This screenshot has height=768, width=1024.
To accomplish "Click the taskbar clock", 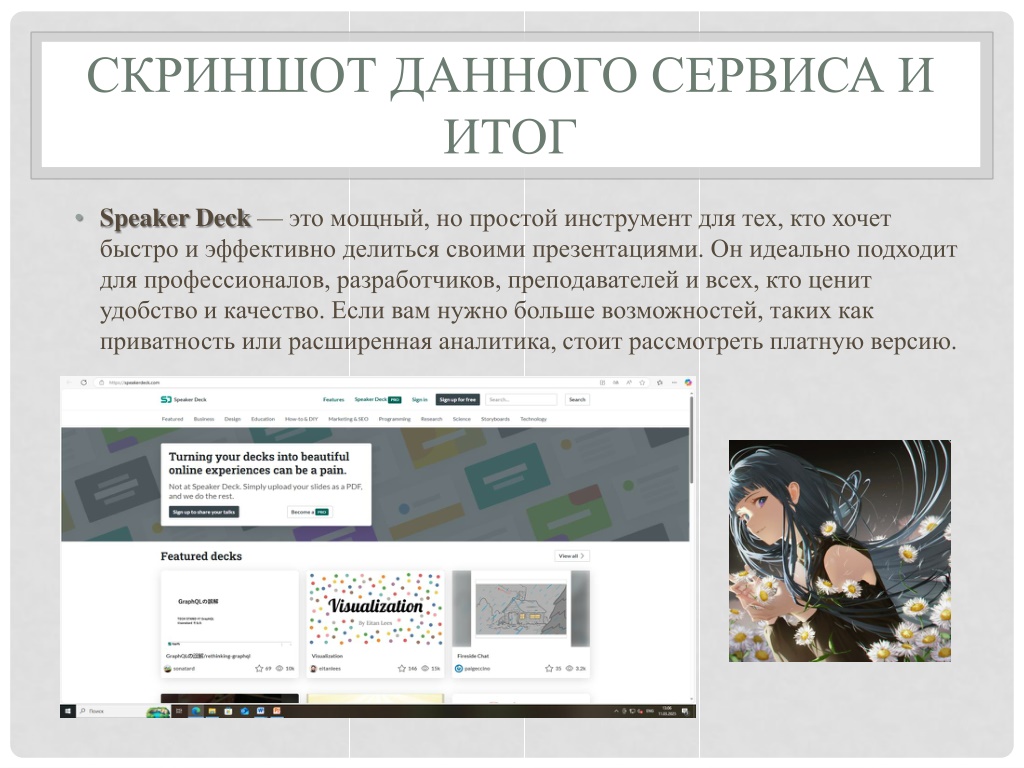I will tap(667, 711).
